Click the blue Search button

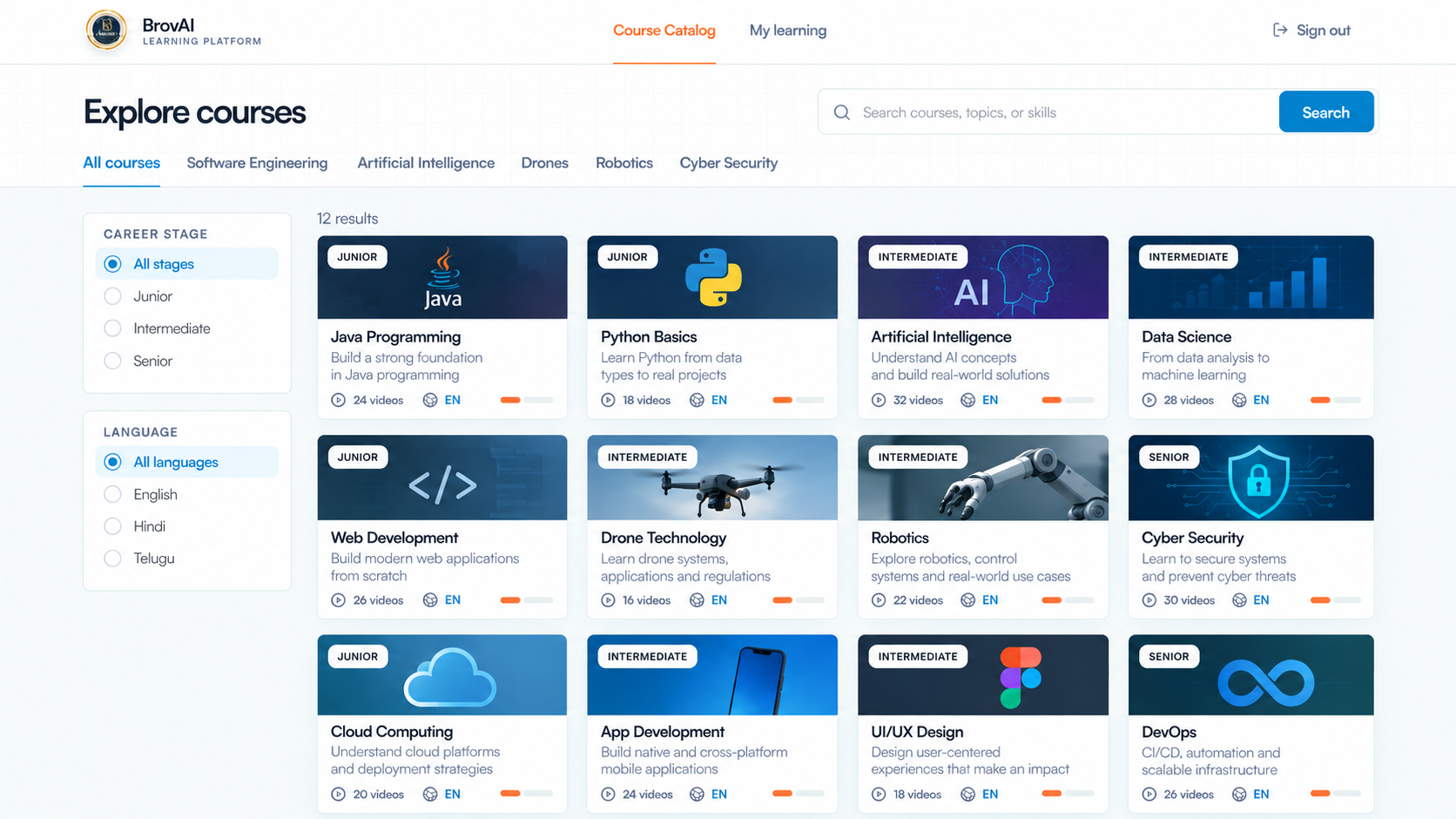pos(1325,112)
